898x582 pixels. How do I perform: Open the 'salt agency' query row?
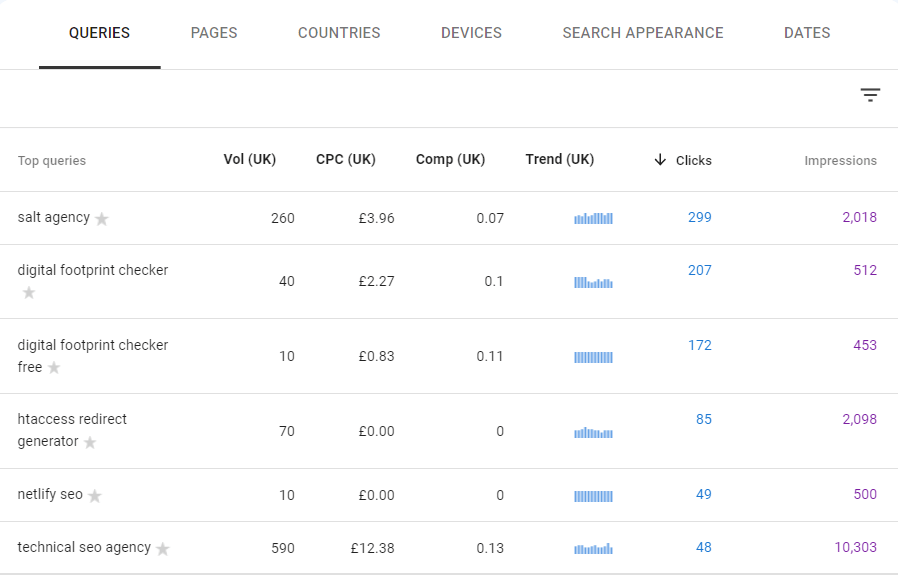pyautogui.click(x=449, y=218)
